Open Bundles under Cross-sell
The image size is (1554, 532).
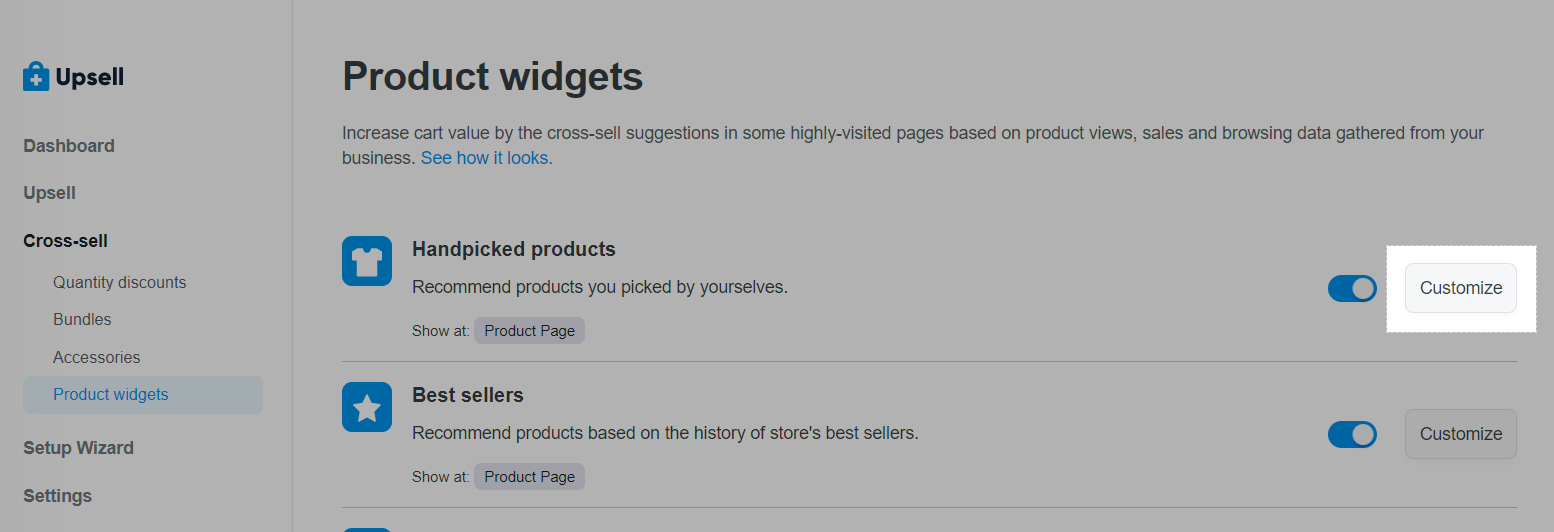point(82,320)
